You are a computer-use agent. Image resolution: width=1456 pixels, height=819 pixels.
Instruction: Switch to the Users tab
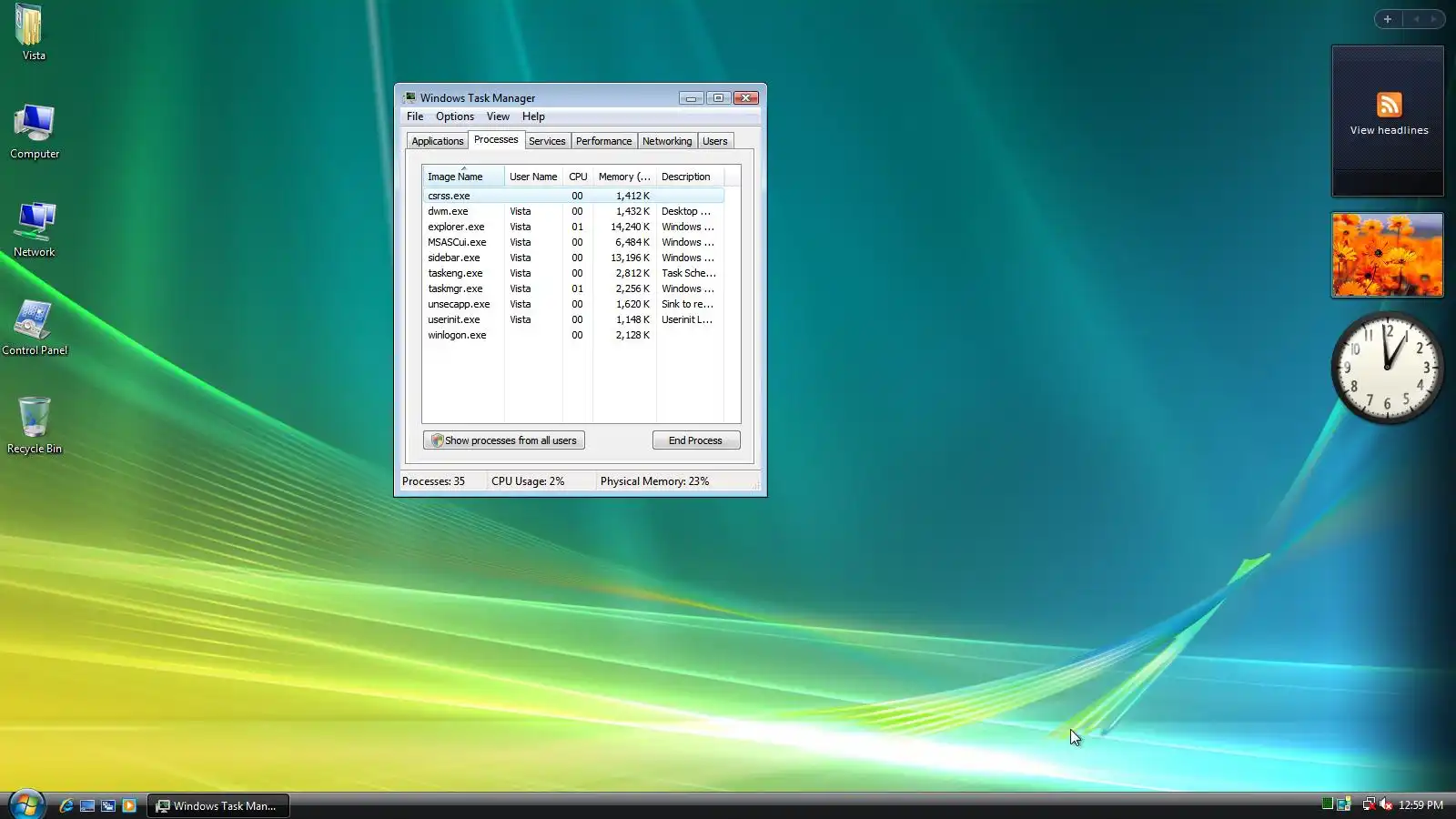pos(715,141)
